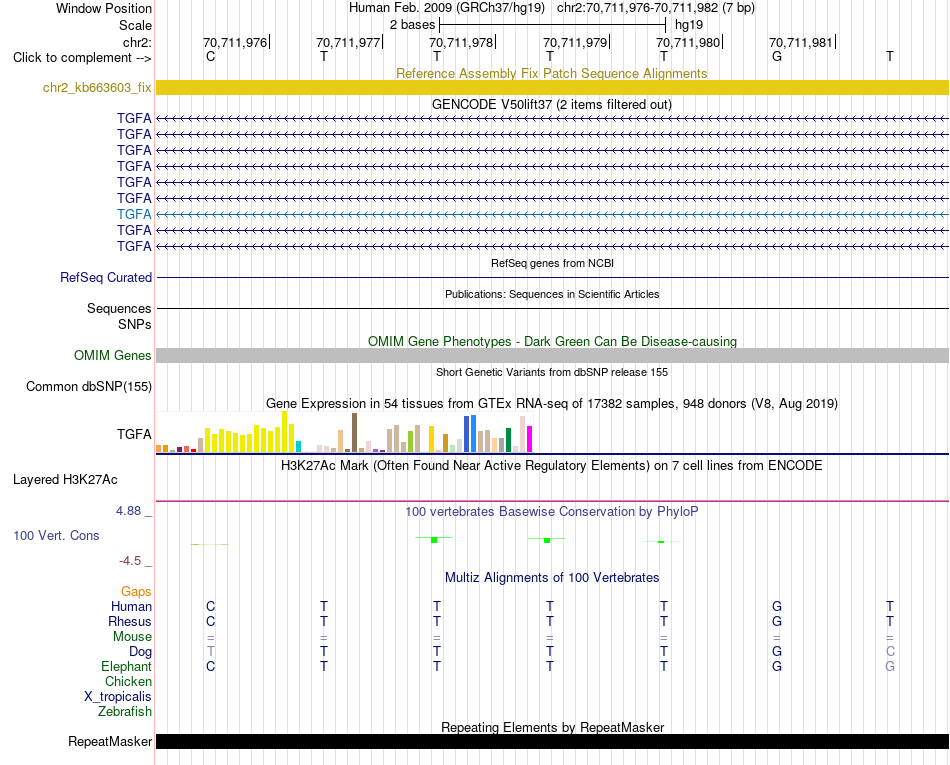Click the X_tropicalis alignment row label
Viewport: 950px width, 765px height.
pos(118,697)
